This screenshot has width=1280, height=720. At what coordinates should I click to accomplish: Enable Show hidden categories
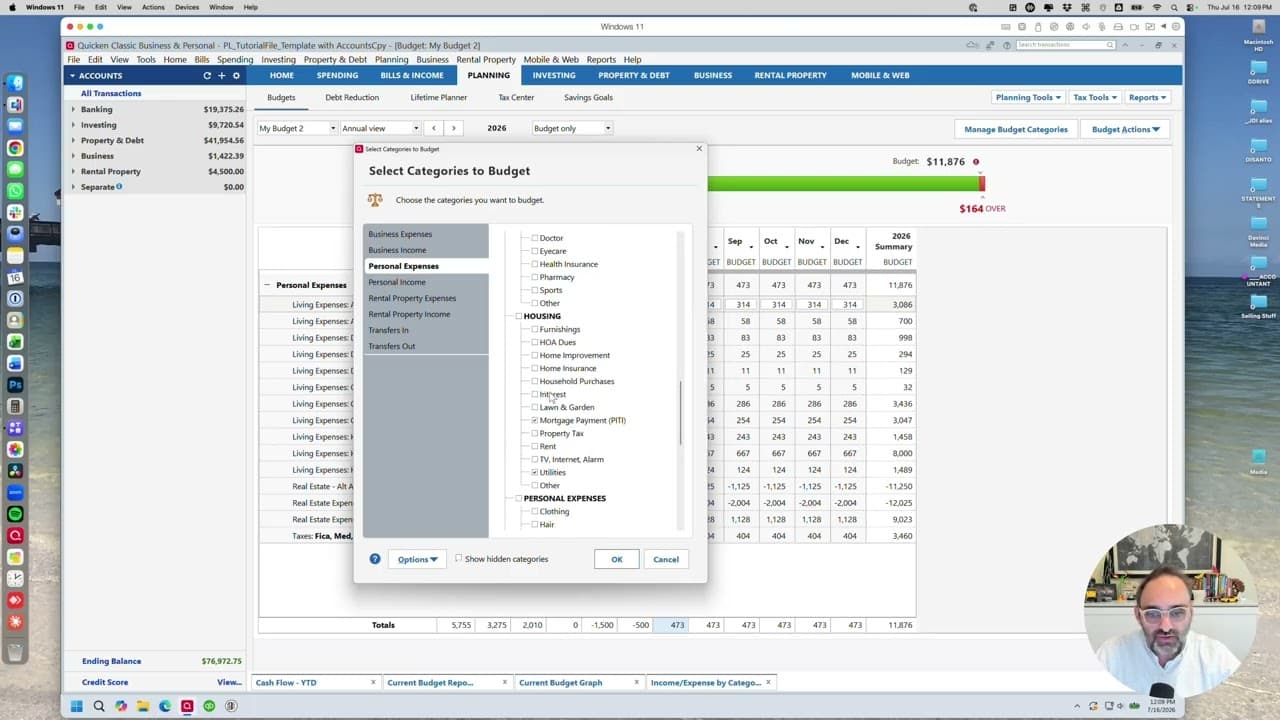tap(459, 559)
